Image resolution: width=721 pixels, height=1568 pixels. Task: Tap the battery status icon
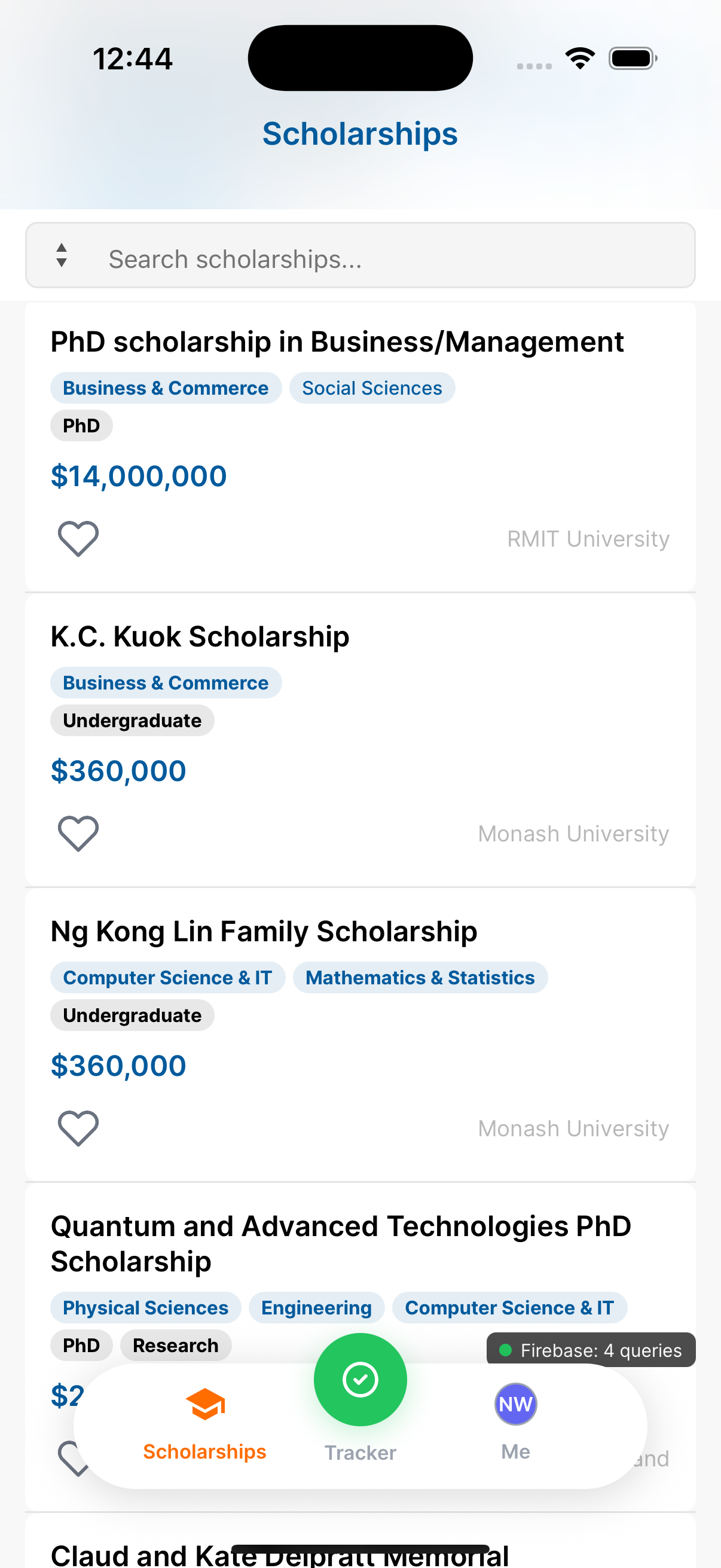point(633,59)
